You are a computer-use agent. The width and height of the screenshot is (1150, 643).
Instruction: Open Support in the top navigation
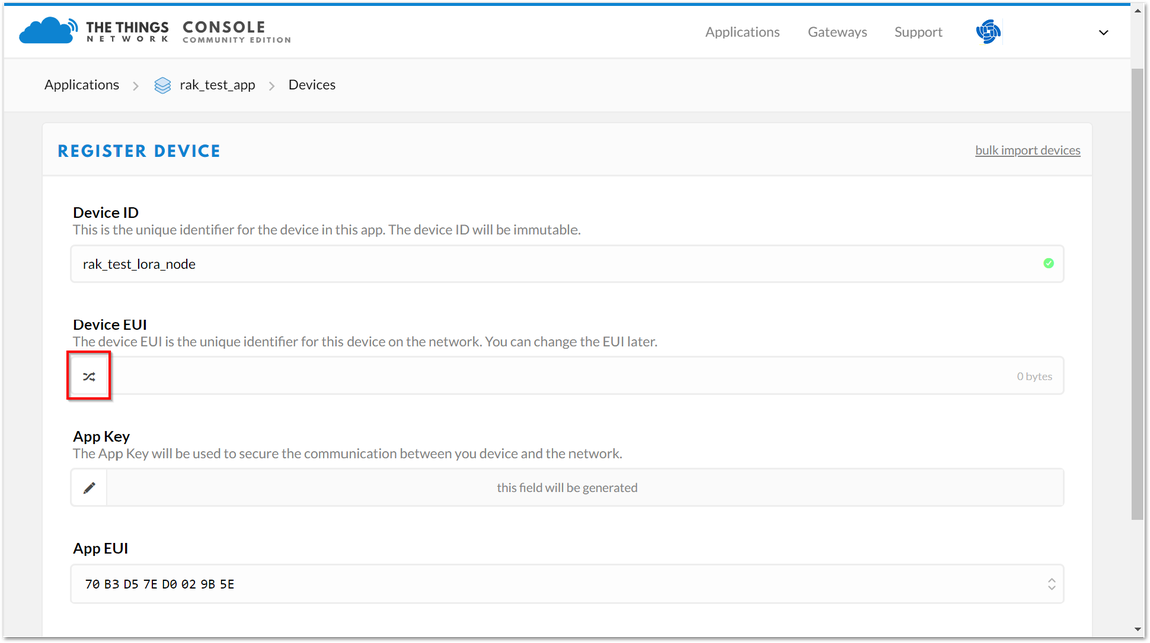coord(918,32)
